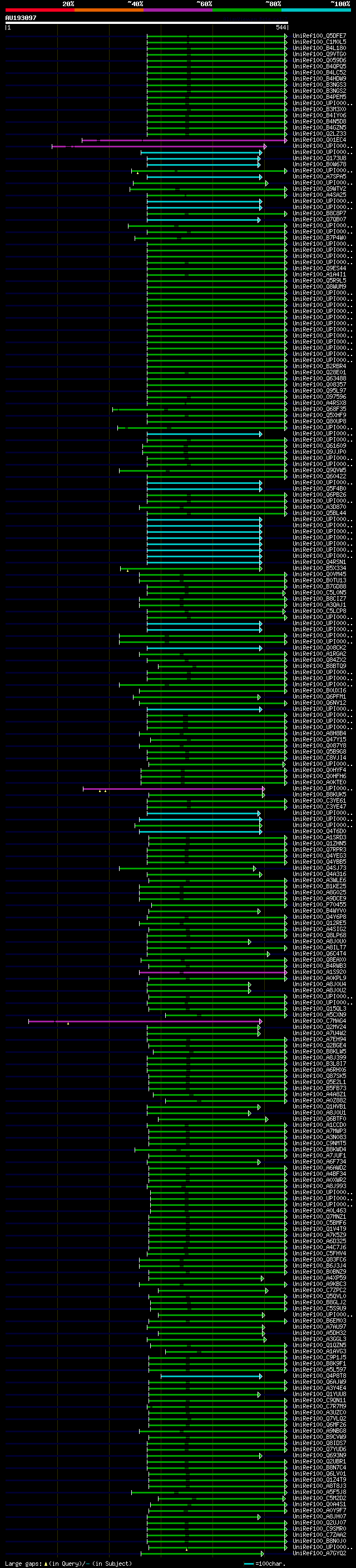Select hit label UniRef100_Q2MV24
The image size is (356, 1568).
(319, 1027)
